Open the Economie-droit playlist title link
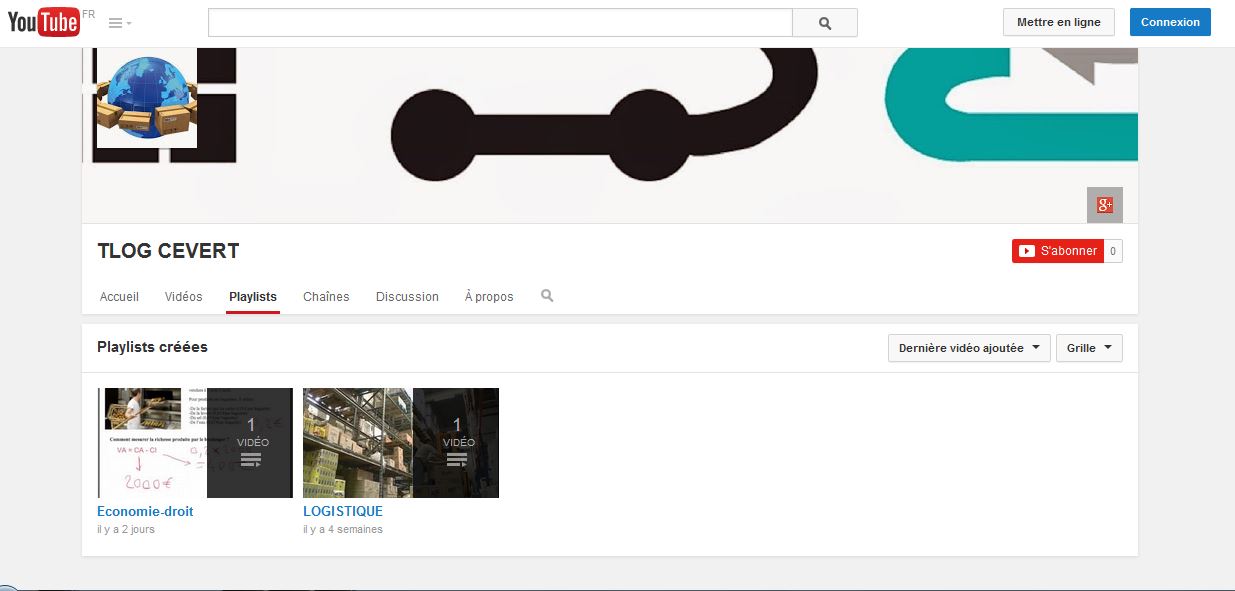This screenshot has height=591, width=1235. click(145, 511)
